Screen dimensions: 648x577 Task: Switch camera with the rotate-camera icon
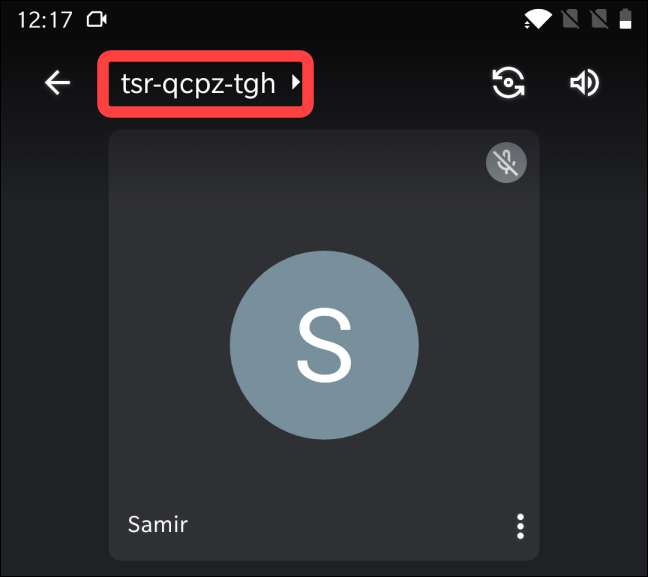(508, 83)
